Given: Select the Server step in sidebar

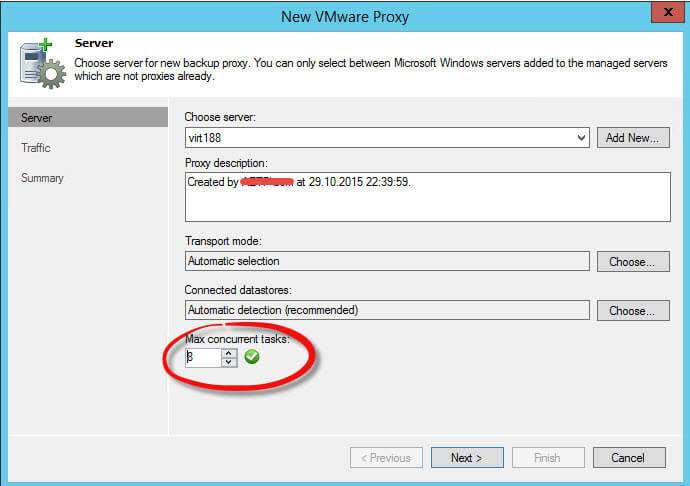Looking at the screenshot, I should coord(88,117).
